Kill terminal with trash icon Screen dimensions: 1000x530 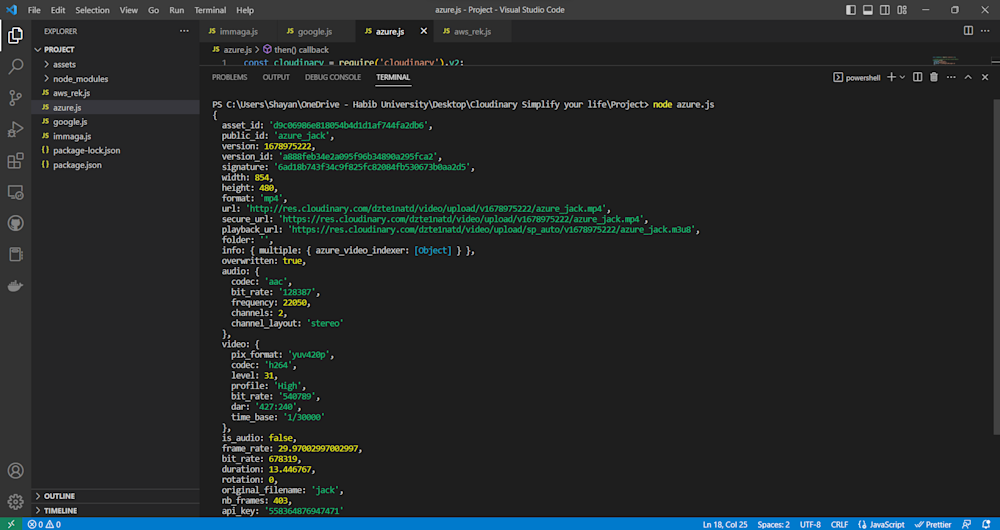point(934,77)
